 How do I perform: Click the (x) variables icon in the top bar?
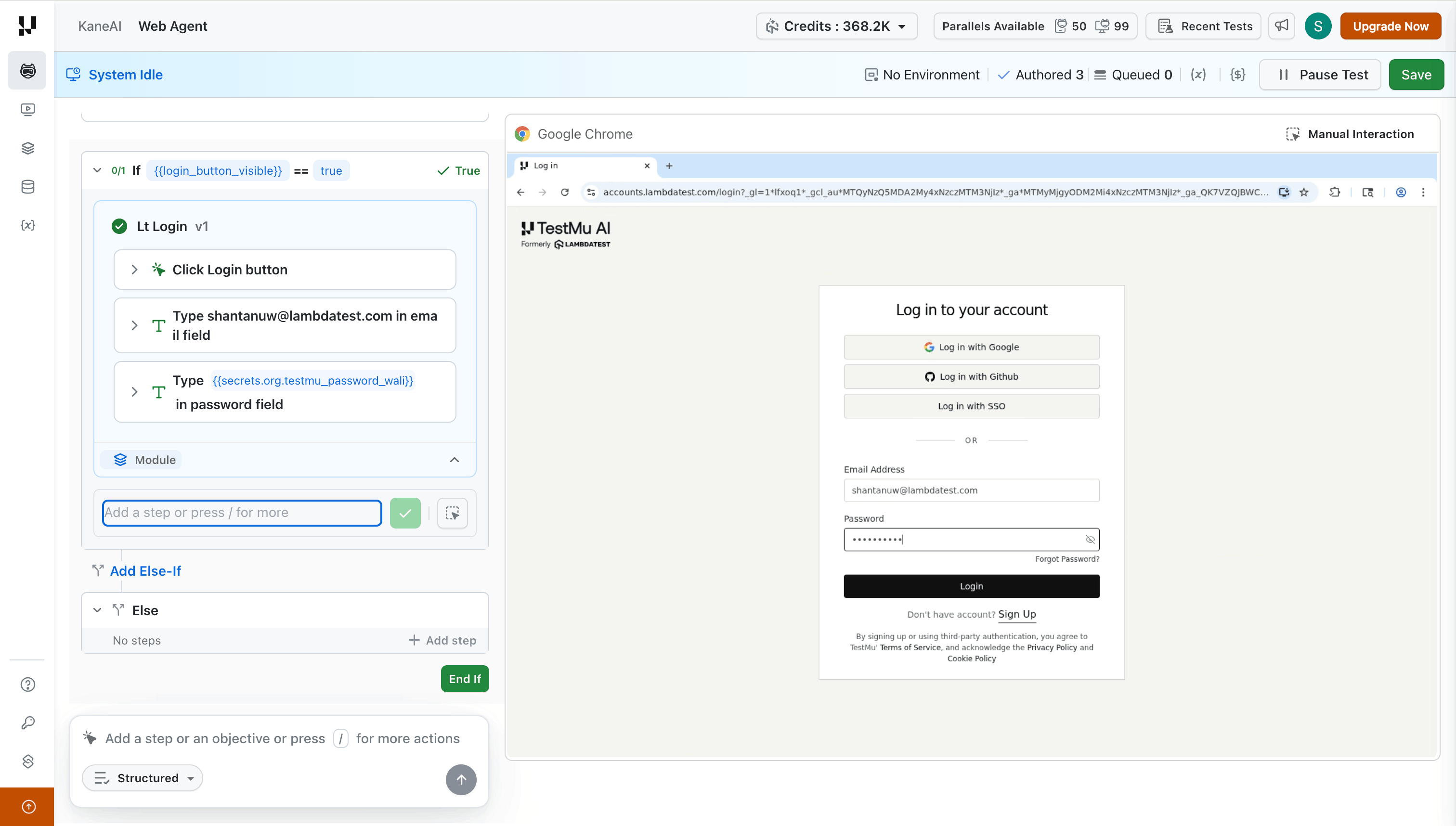pos(1198,74)
